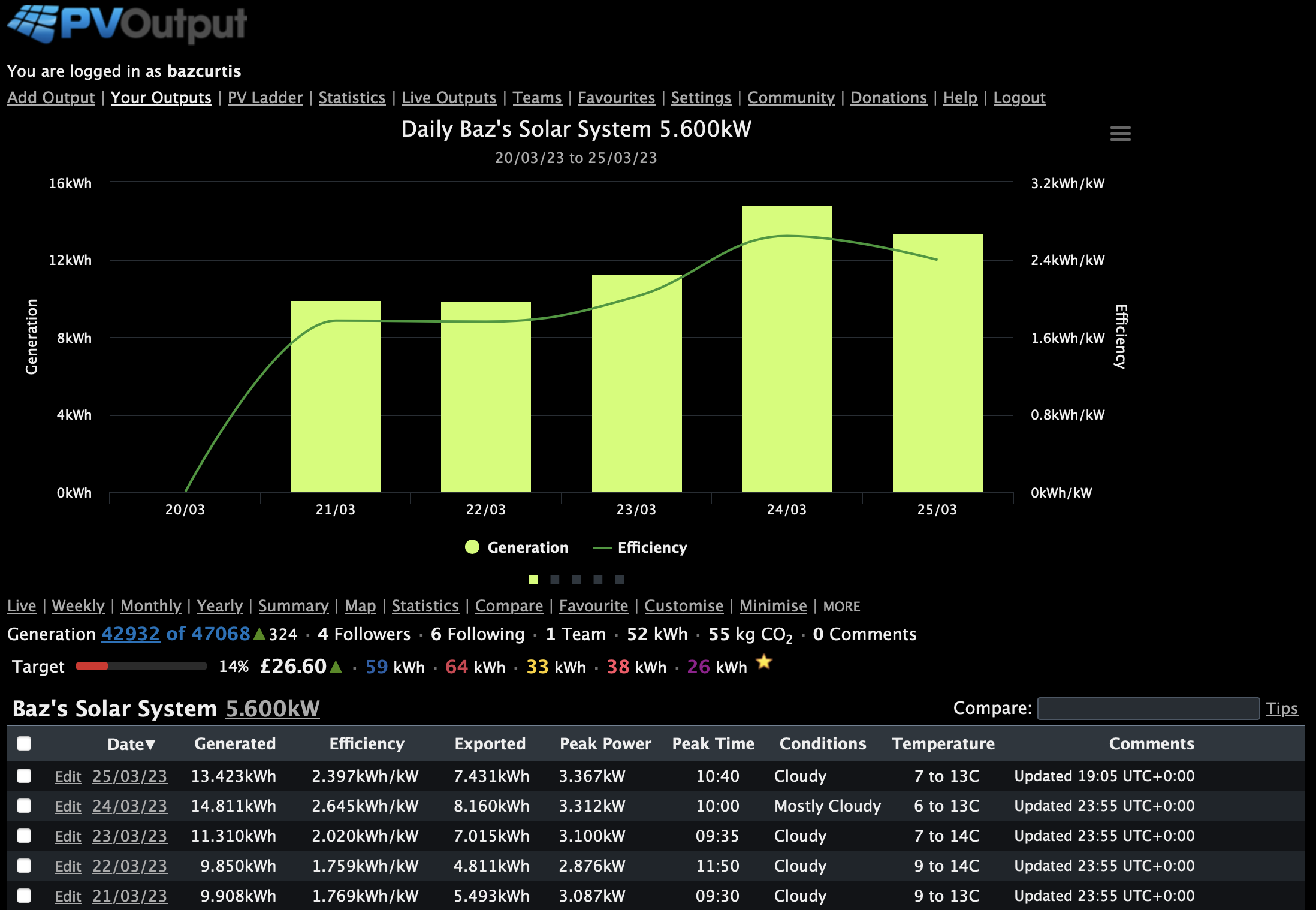Open the 42932 generation rank link
Image resolution: width=1316 pixels, height=910 pixels.
pos(131,634)
